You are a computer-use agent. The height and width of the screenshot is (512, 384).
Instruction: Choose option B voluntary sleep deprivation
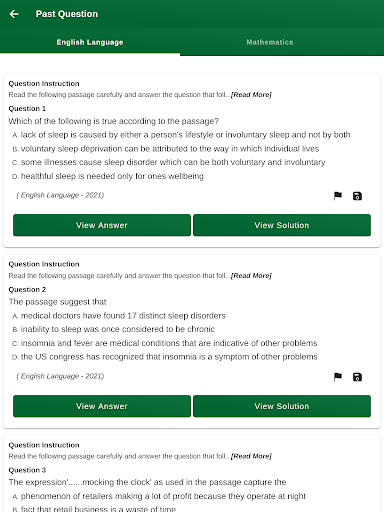(x=165, y=149)
